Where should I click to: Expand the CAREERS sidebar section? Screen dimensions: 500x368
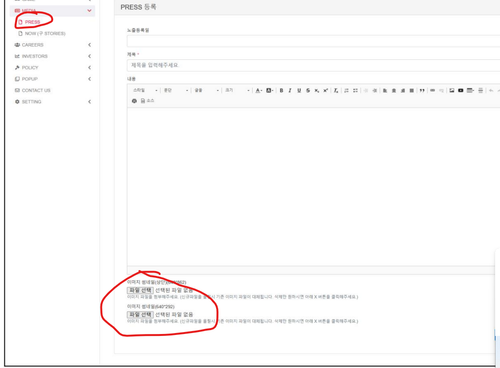coord(89,45)
